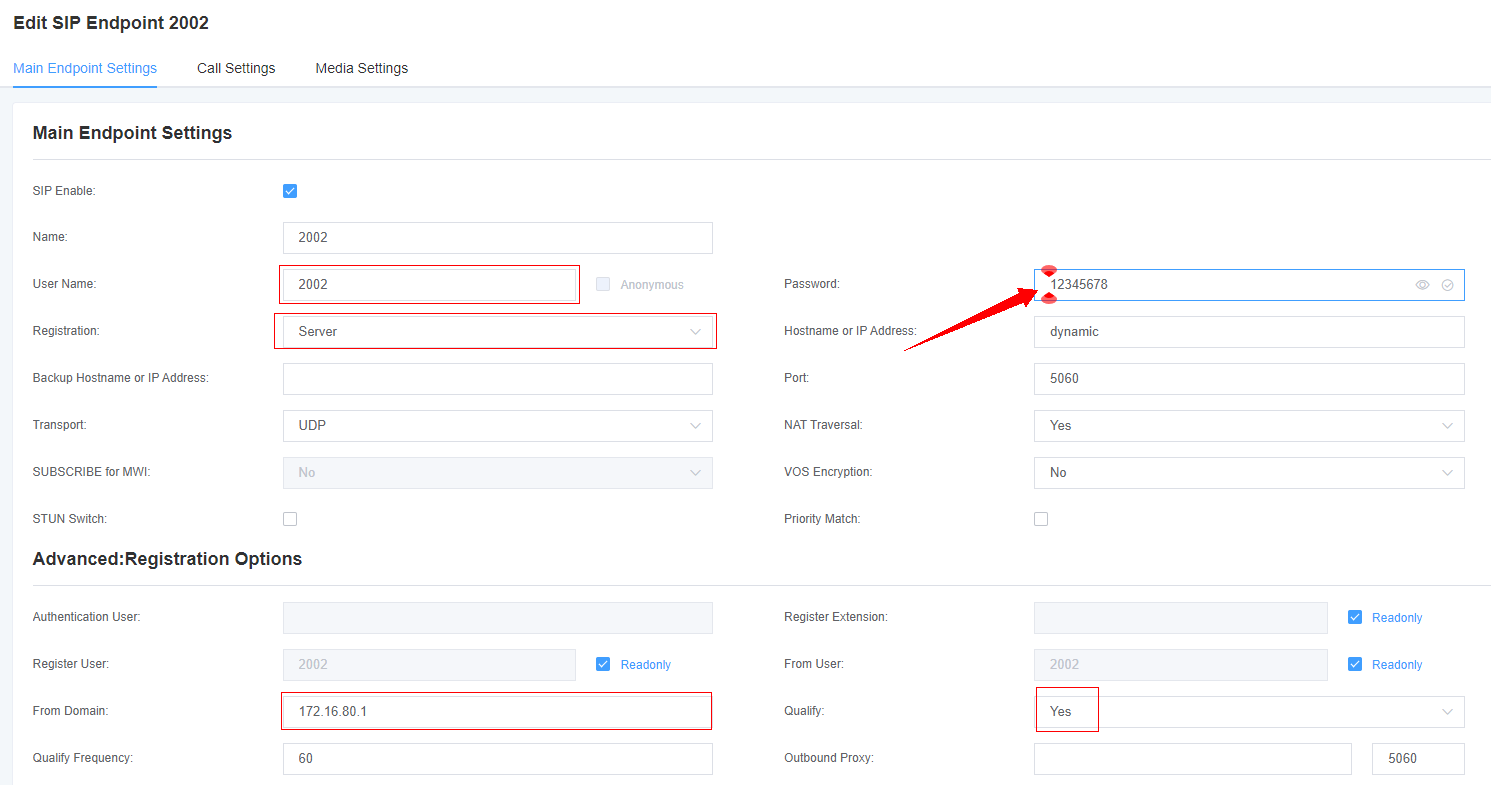
Task: Uncheck the SIP Enable checkbox
Action: 290,191
